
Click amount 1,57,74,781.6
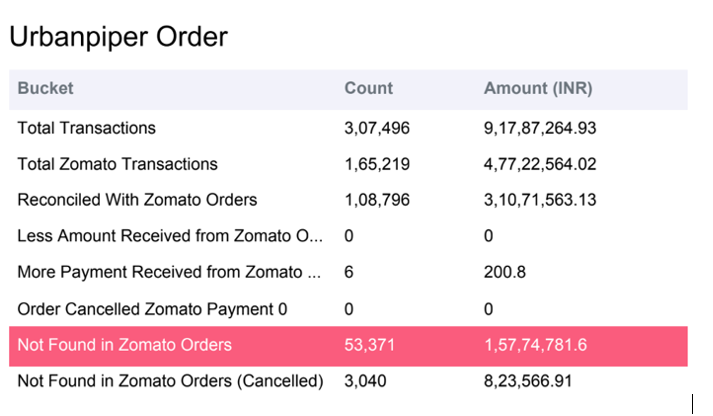click(x=535, y=346)
